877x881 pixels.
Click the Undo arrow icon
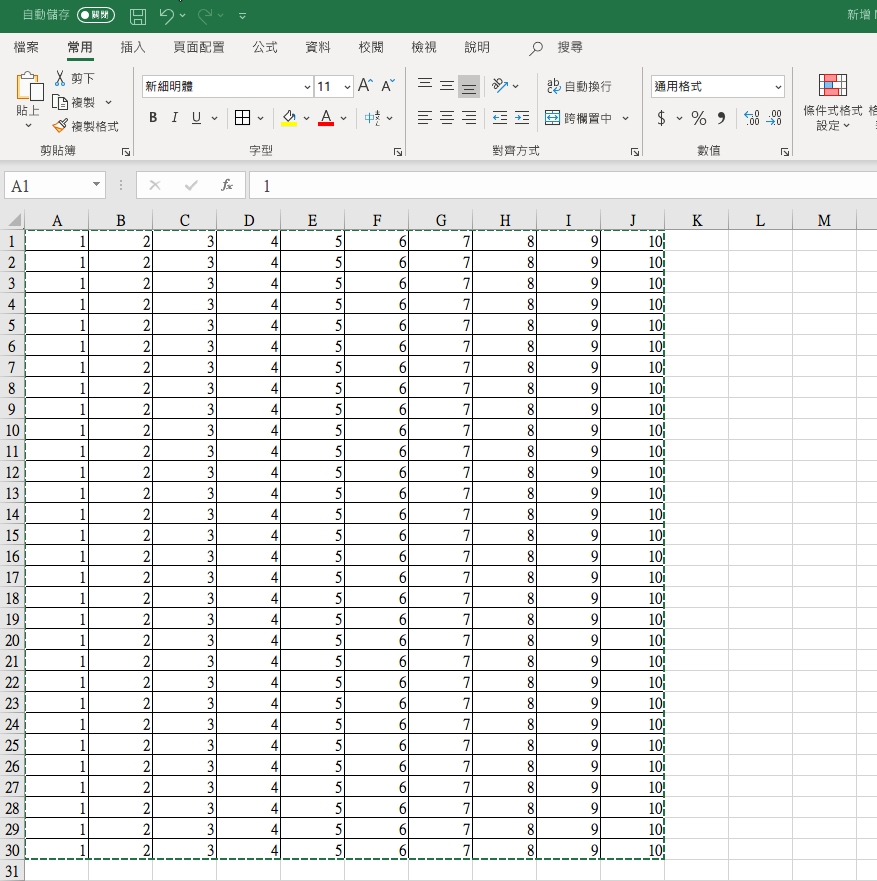166,16
